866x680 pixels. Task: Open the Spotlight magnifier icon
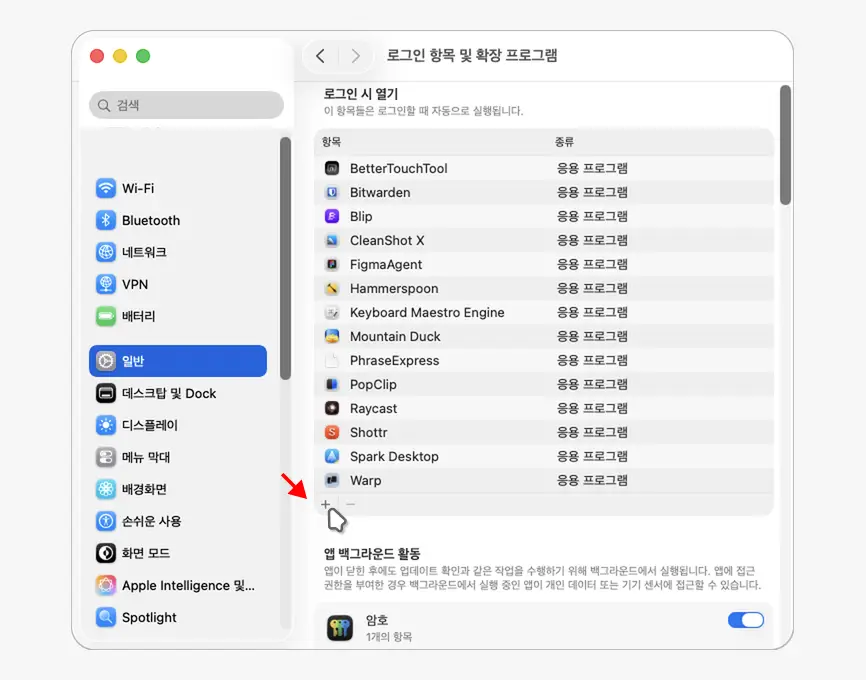pyautogui.click(x=105, y=617)
